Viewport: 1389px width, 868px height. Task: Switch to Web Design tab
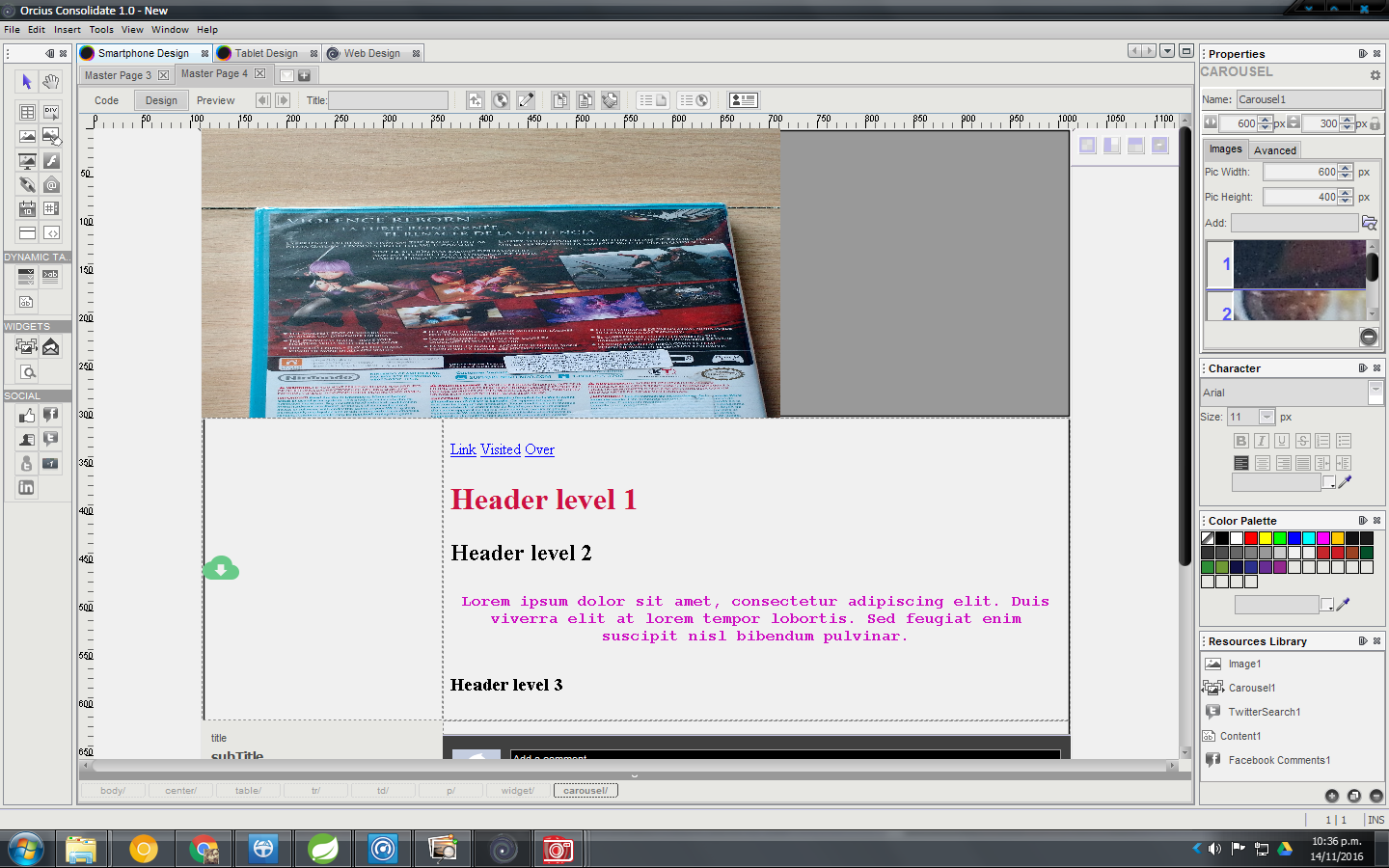[x=371, y=53]
